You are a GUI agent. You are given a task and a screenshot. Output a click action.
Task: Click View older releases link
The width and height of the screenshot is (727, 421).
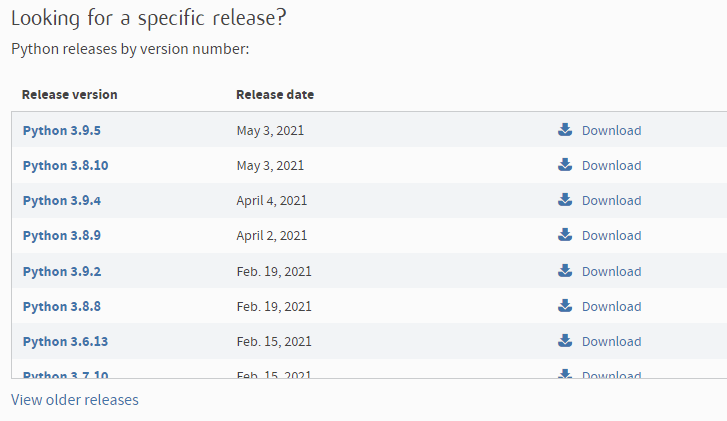(x=75, y=400)
